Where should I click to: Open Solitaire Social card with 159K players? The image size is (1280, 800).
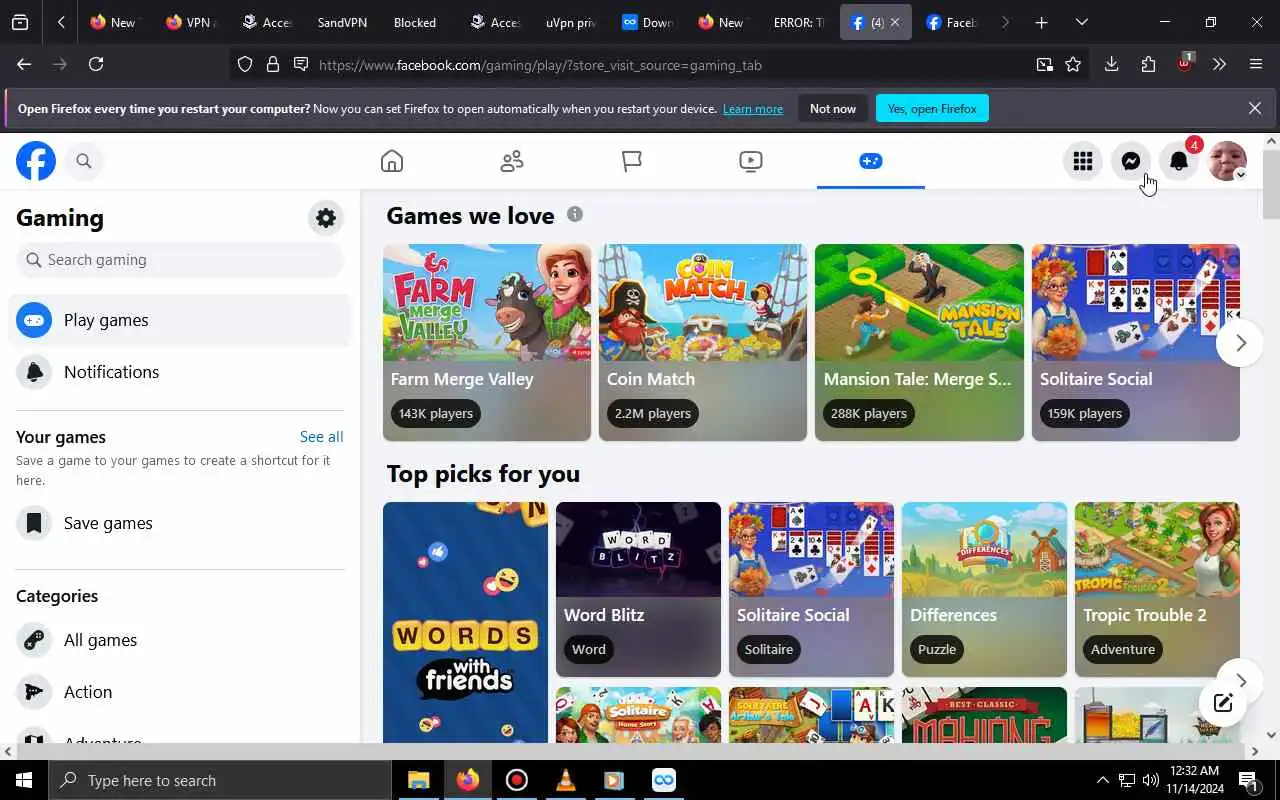tap(1136, 342)
